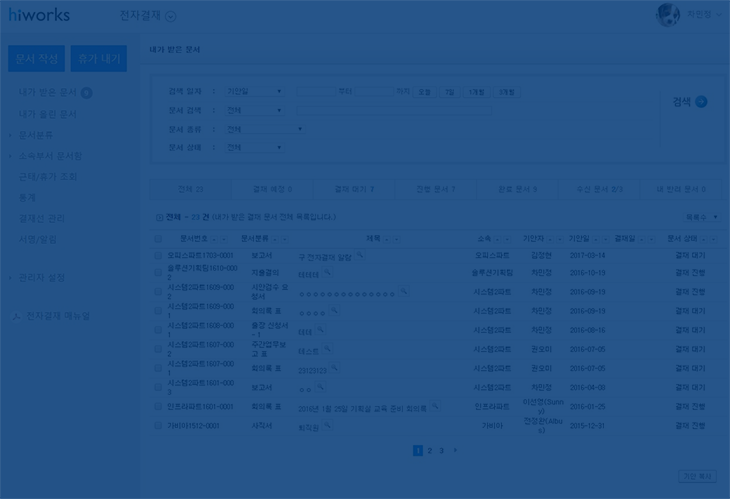Image resolution: width=730 pixels, height=499 pixels.
Task: Click the 검색 search arrow icon
Action: [x=701, y=102]
